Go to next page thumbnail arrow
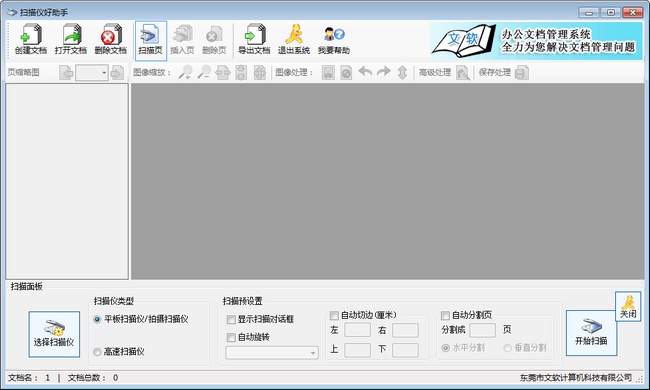 tap(117, 73)
